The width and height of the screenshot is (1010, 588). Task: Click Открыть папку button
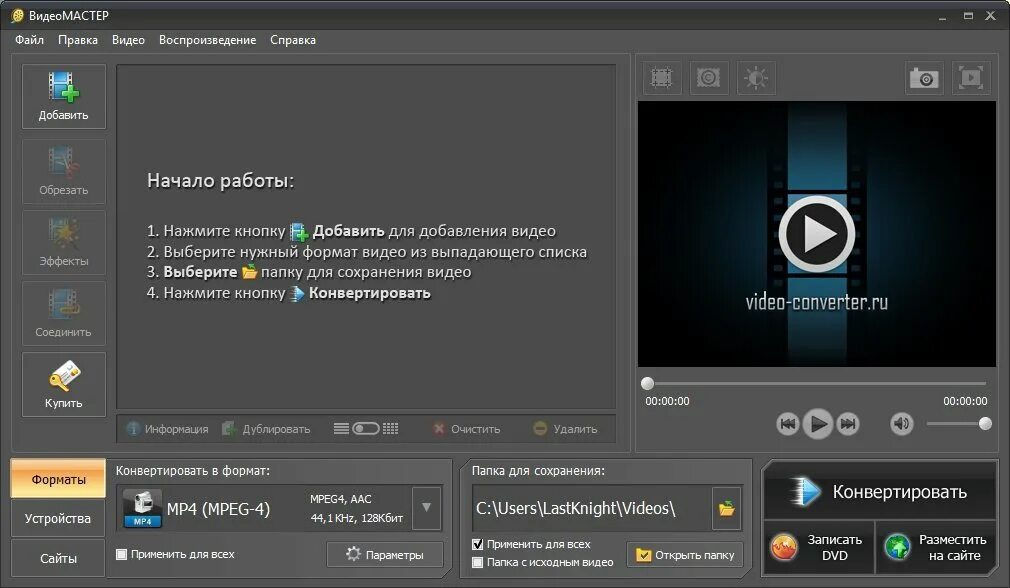coord(685,555)
